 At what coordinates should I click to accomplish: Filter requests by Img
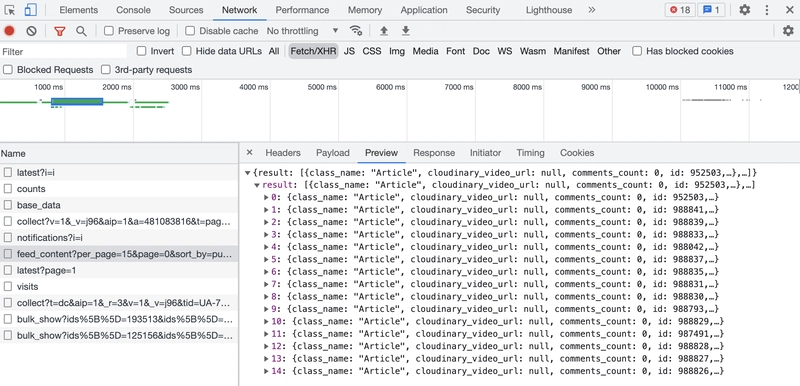point(396,51)
